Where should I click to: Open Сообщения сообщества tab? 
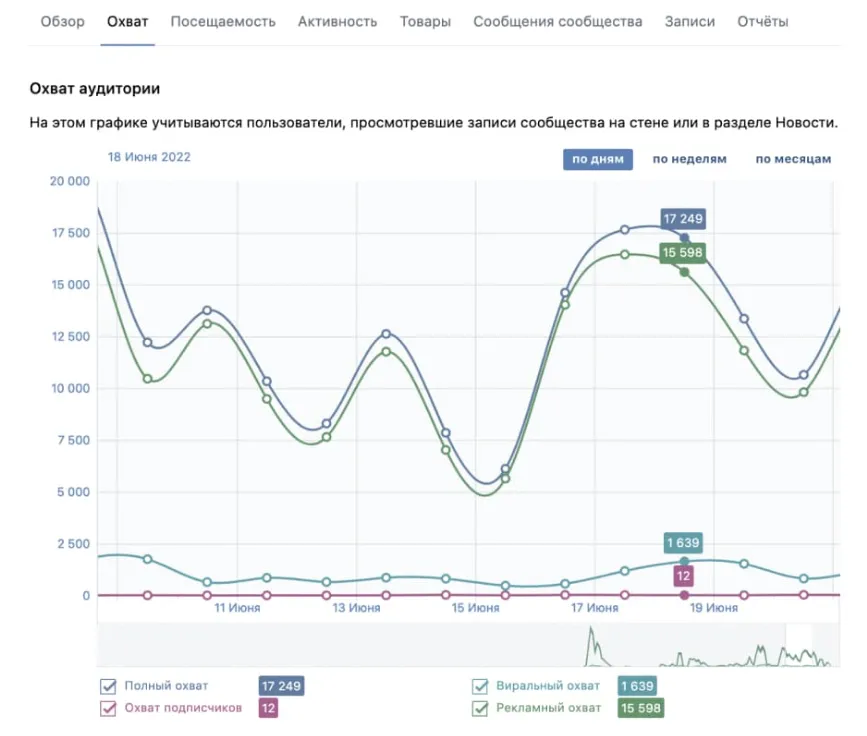[x=557, y=22]
